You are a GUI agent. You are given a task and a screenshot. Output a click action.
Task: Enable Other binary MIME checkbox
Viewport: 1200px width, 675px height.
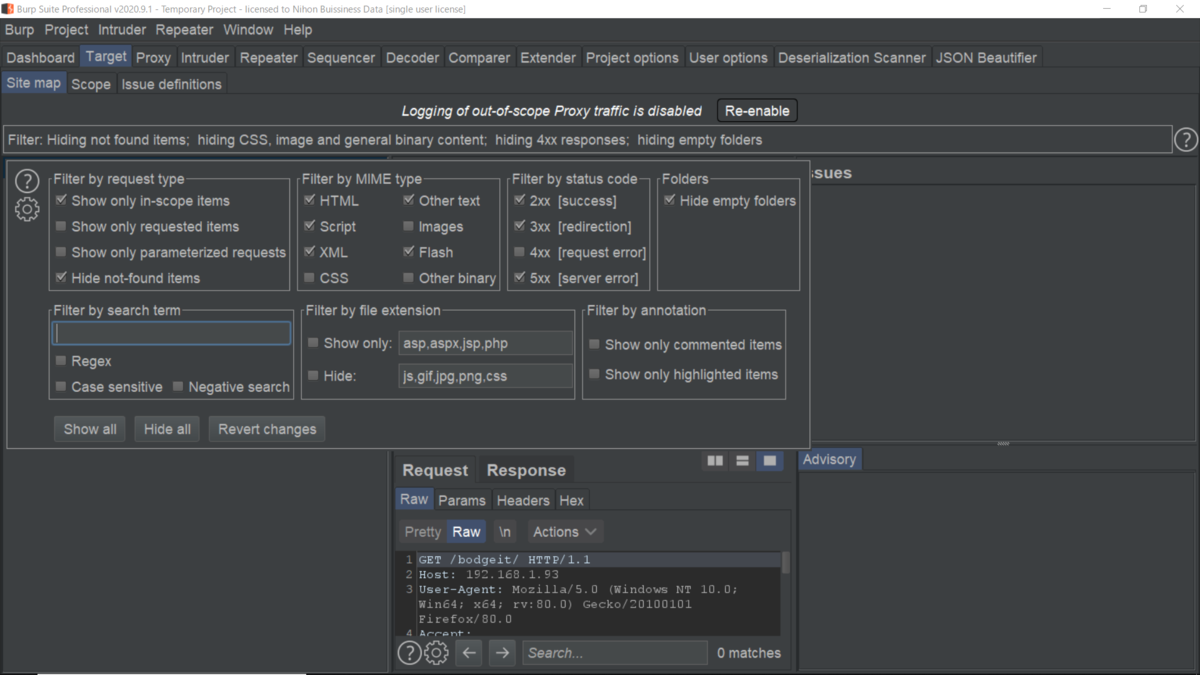point(409,278)
